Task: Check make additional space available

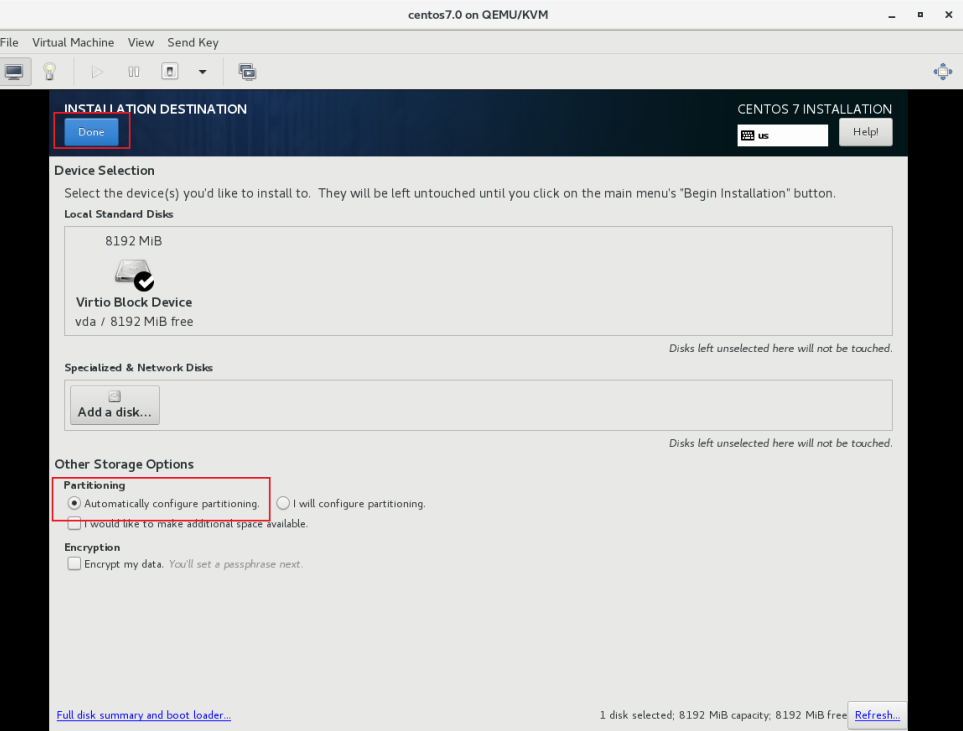Action: [187, 523]
